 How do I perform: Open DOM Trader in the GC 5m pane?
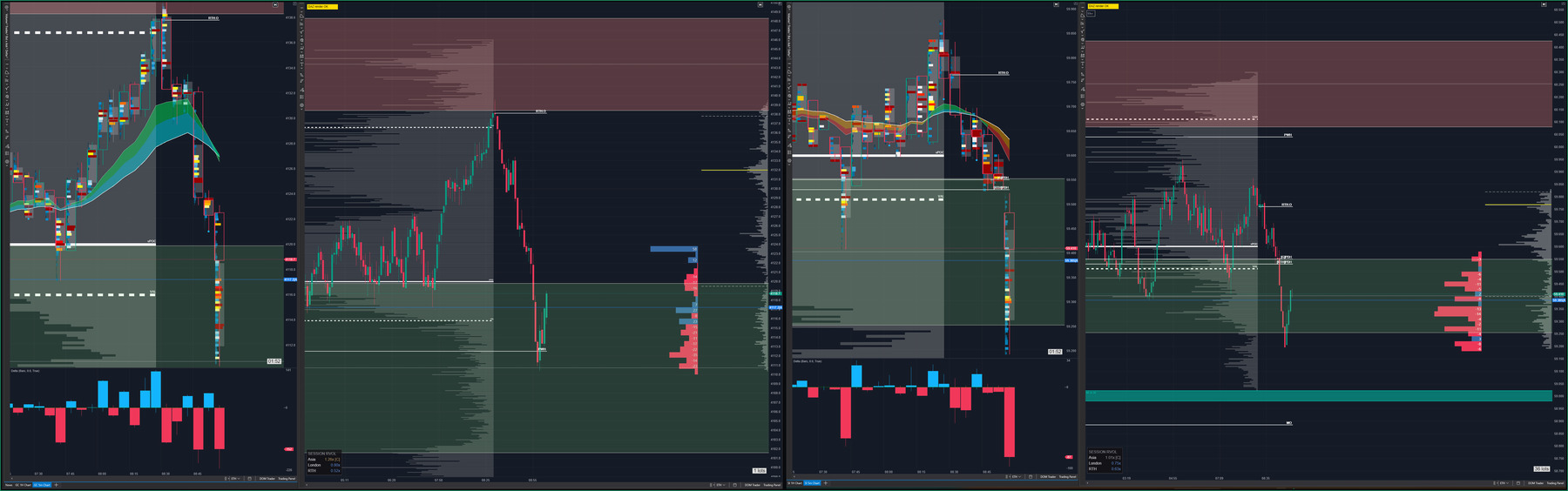tap(267, 478)
